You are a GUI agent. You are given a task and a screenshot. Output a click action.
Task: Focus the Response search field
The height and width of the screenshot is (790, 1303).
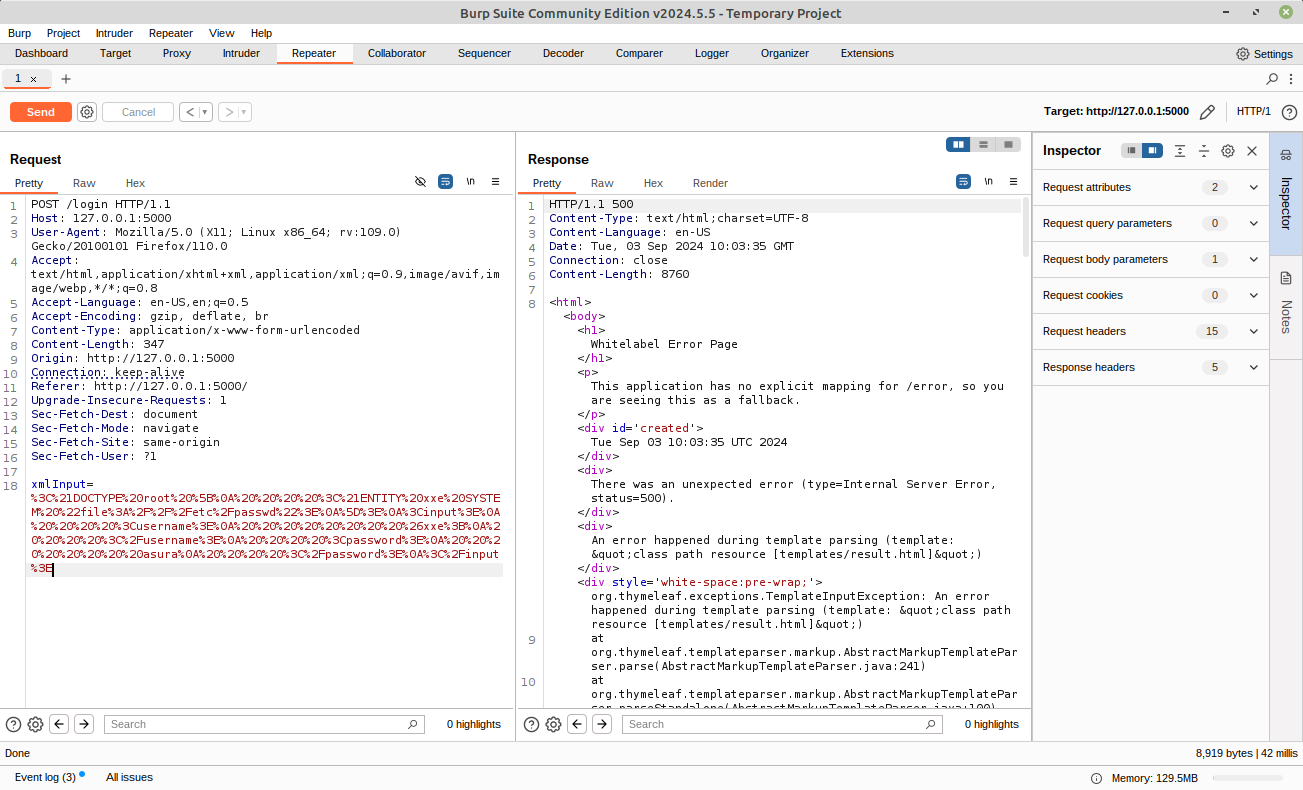[x=782, y=724]
